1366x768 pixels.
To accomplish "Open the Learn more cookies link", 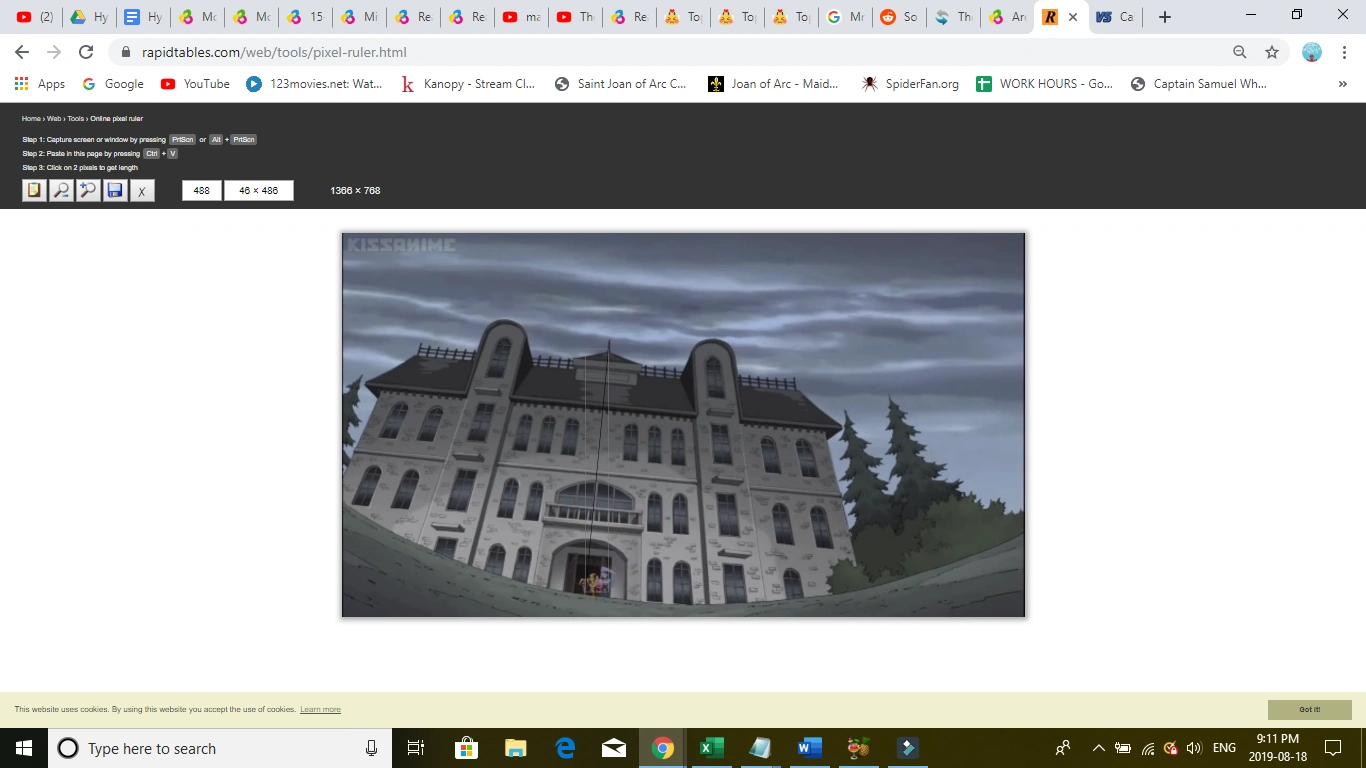I will pyautogui.click(x=320, y=710).
